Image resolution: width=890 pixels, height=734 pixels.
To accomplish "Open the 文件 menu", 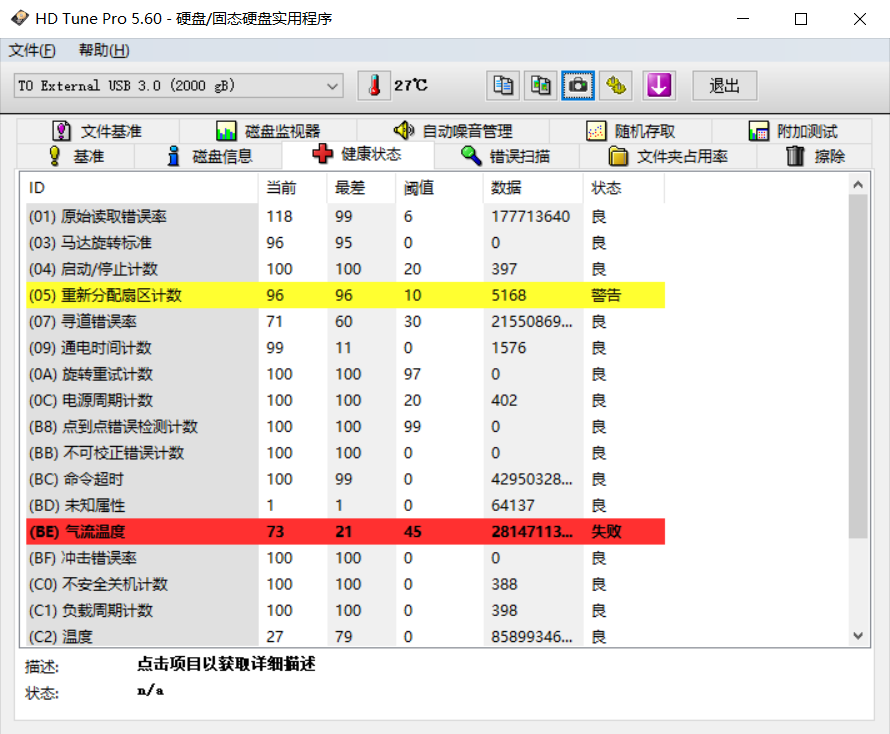I will [x=32, y=50].
